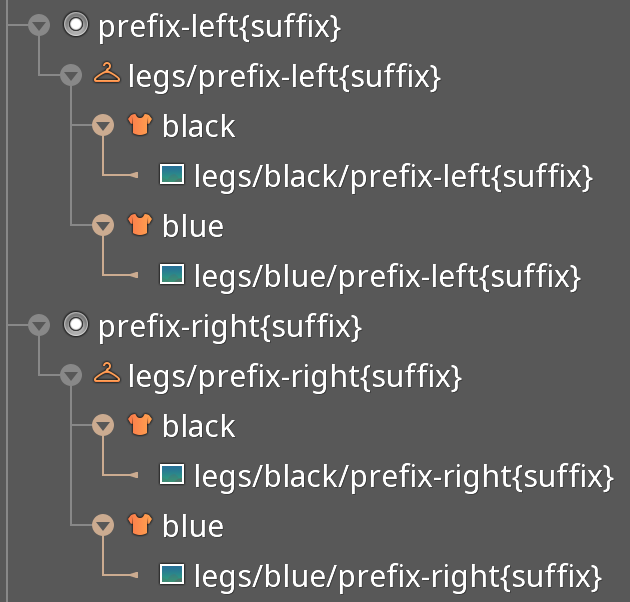630x602 pixels.
Task: Click shirt icon of blue skin under prefix-right
Action: (140, 524)
